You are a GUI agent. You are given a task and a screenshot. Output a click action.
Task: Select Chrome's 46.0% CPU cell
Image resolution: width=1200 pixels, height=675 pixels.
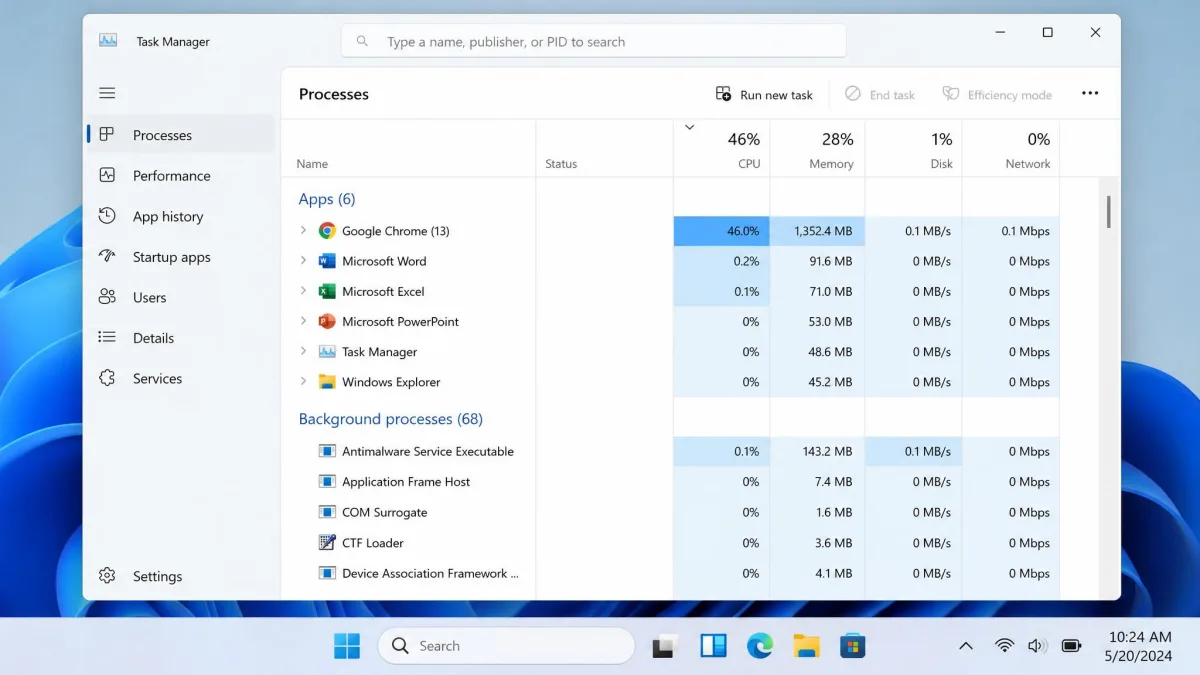721,231
